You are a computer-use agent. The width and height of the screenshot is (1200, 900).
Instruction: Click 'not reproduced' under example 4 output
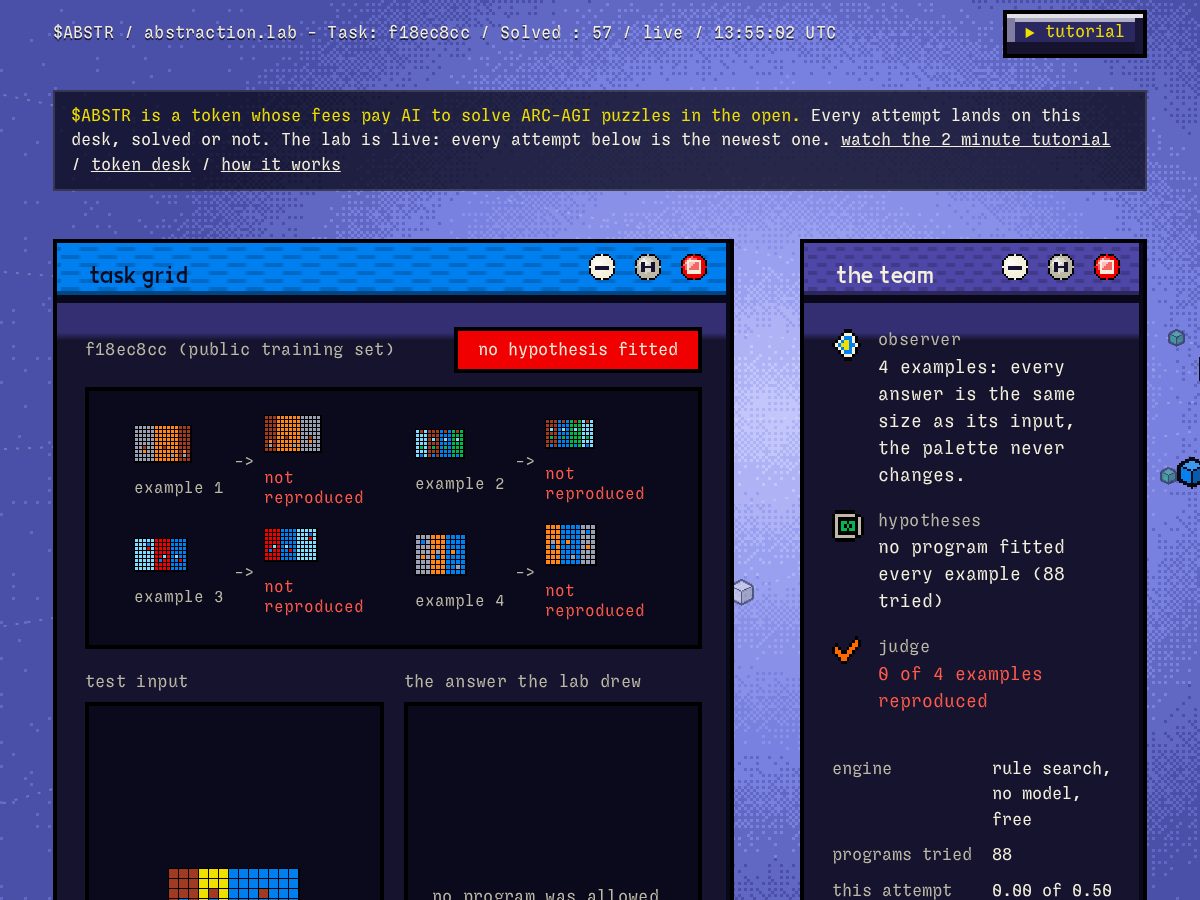pos(595,601)
